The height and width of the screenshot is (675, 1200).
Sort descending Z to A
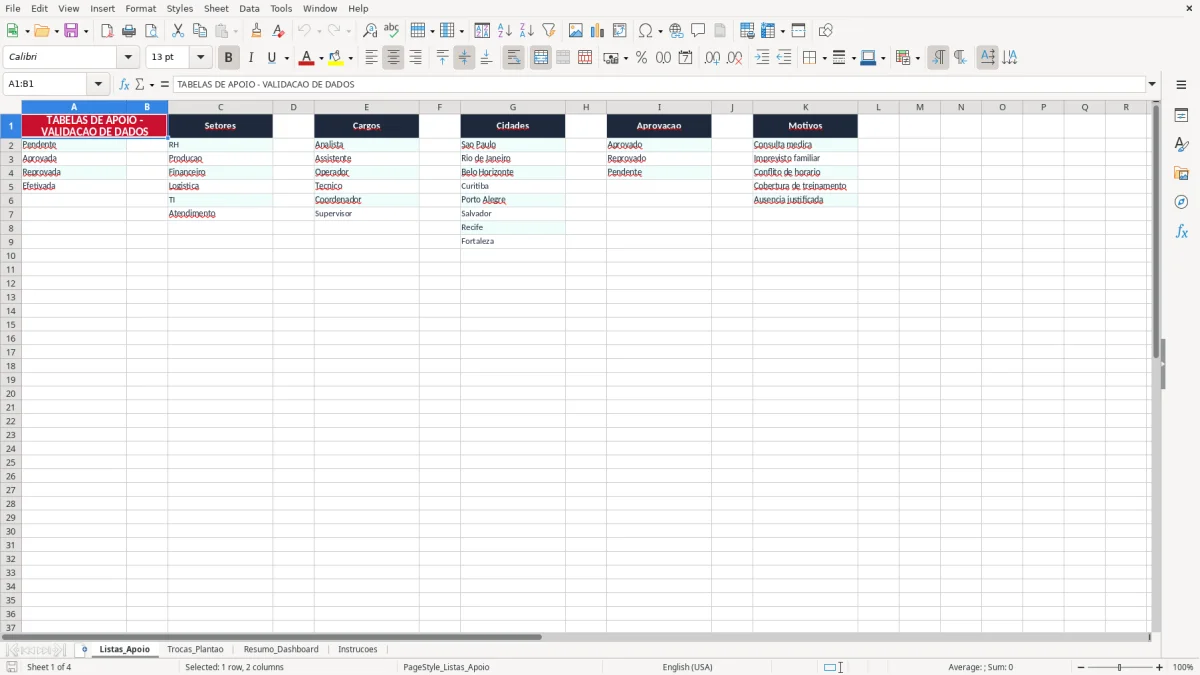coord(526,31)
